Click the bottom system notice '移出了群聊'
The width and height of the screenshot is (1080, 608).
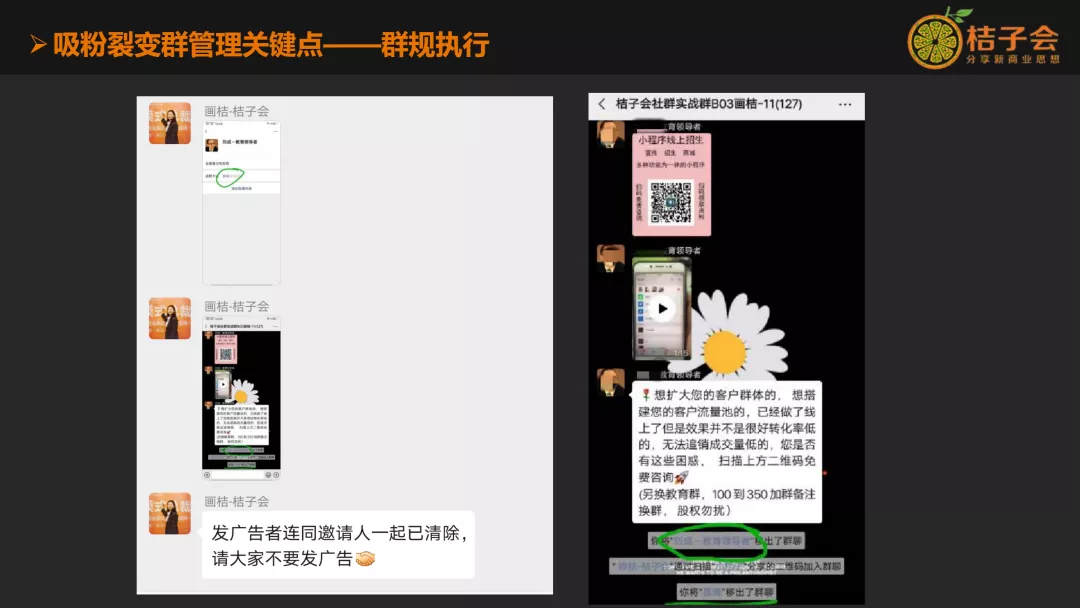pyautogui.click(x=726, y=591)
